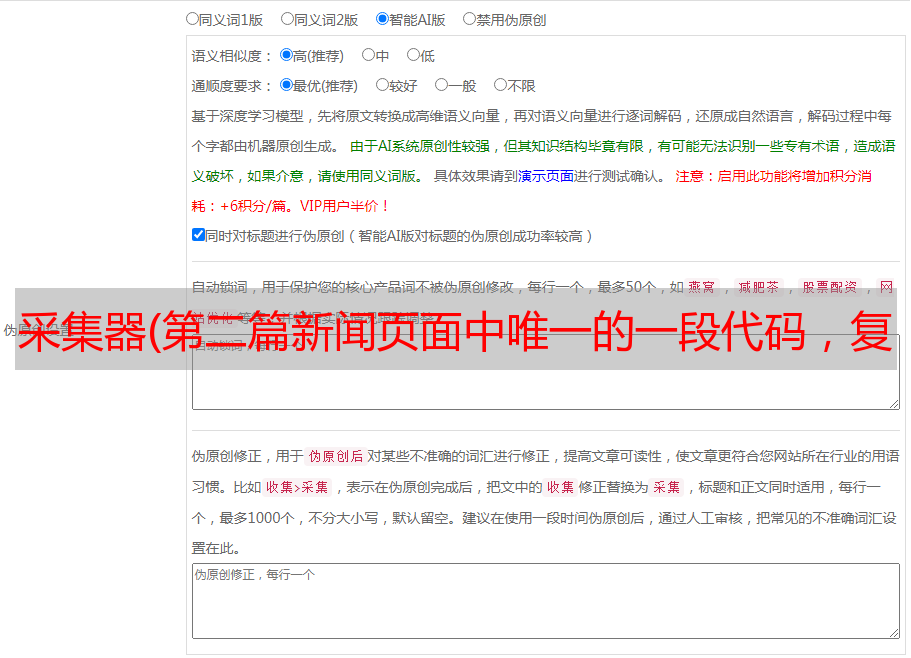Click the 语义相似度 label

(x=232, y=56)
